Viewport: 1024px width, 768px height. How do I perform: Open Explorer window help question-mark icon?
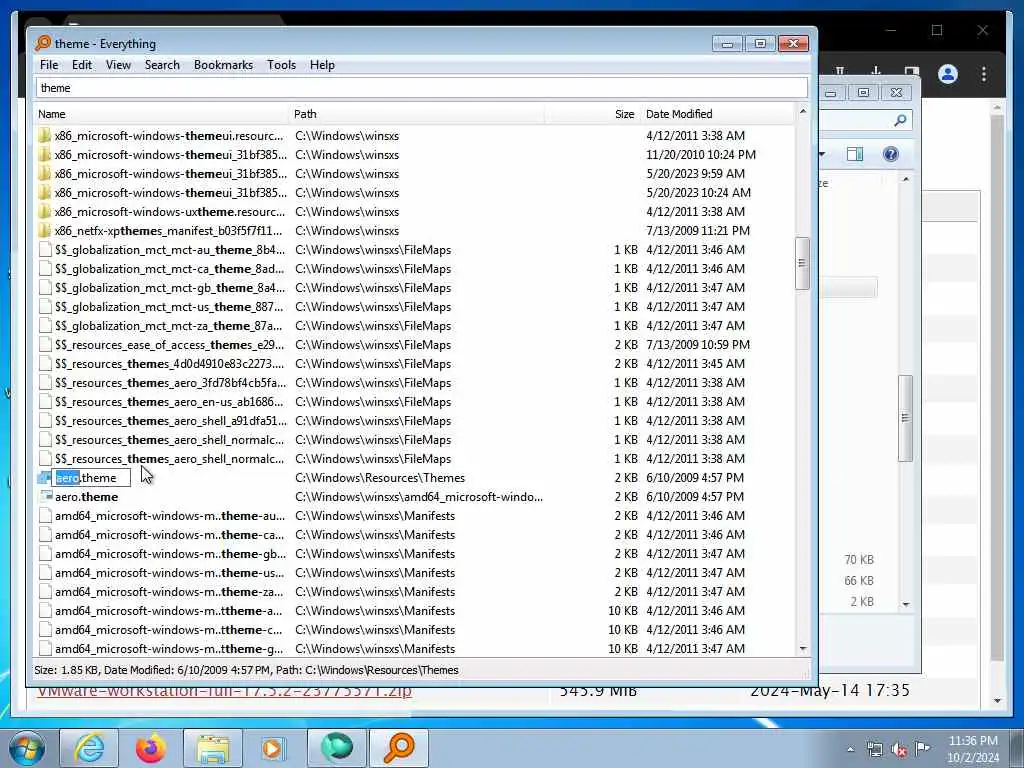(x=890, y=154)
